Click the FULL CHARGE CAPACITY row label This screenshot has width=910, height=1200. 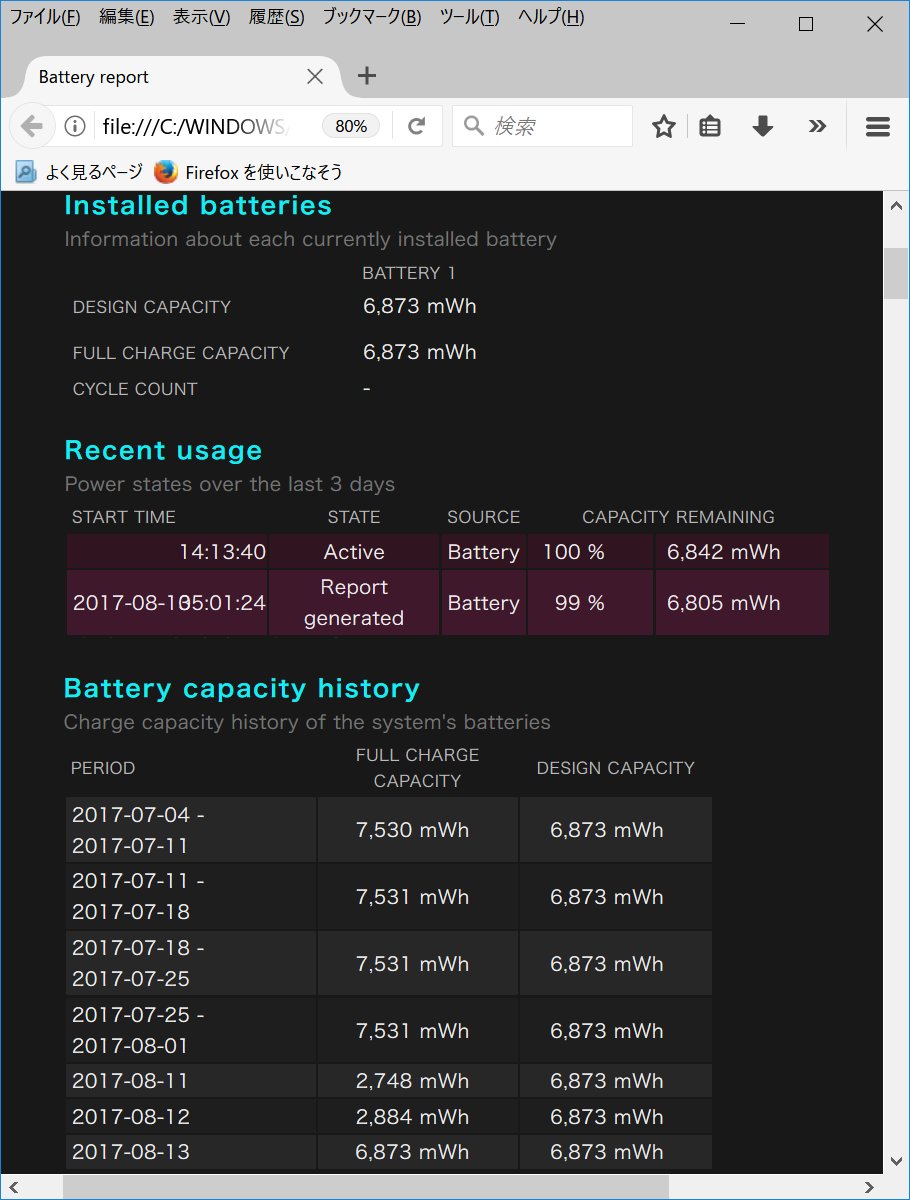[181, 353]
